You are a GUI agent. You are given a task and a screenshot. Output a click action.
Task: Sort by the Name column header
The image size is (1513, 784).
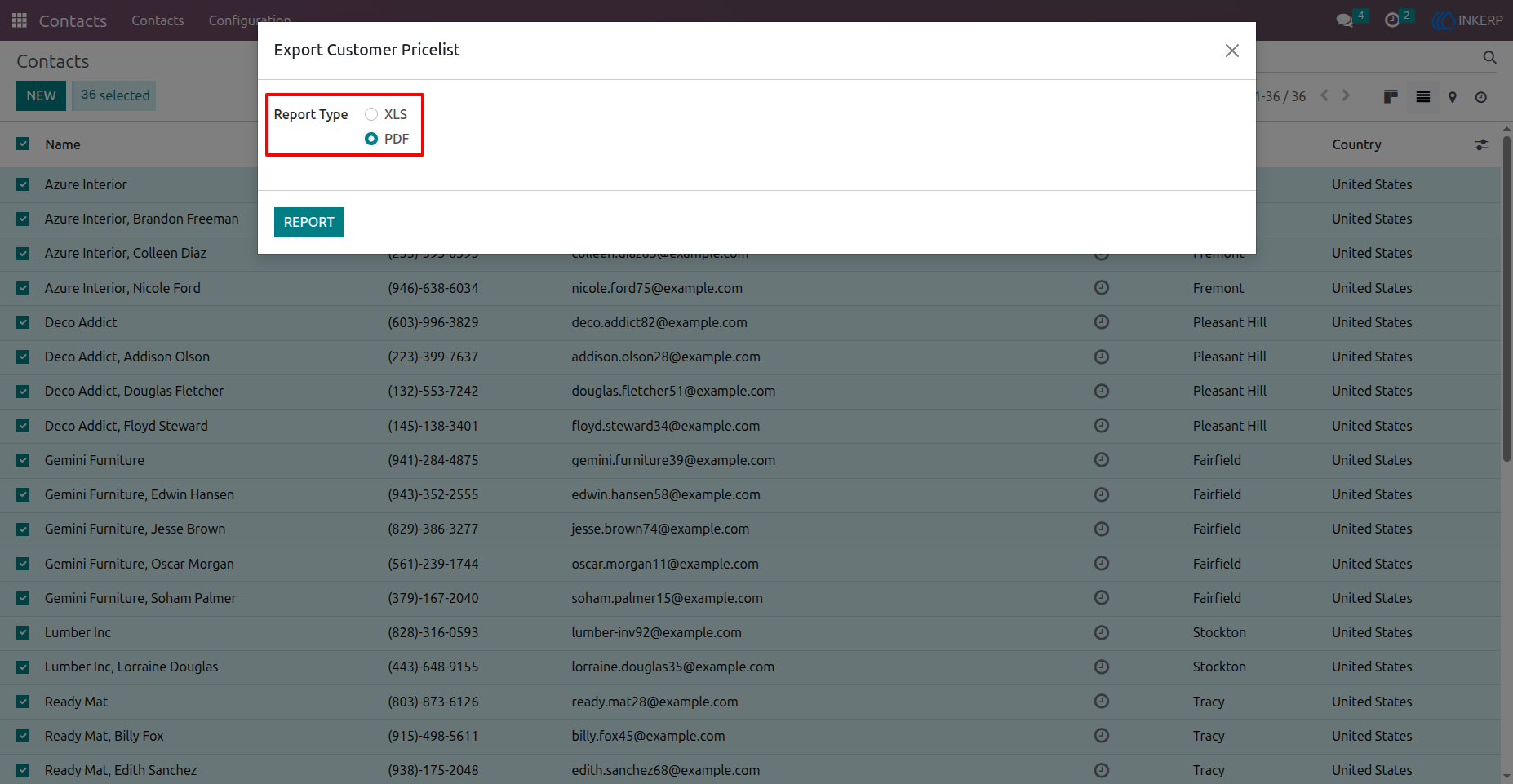coord(63,144)
